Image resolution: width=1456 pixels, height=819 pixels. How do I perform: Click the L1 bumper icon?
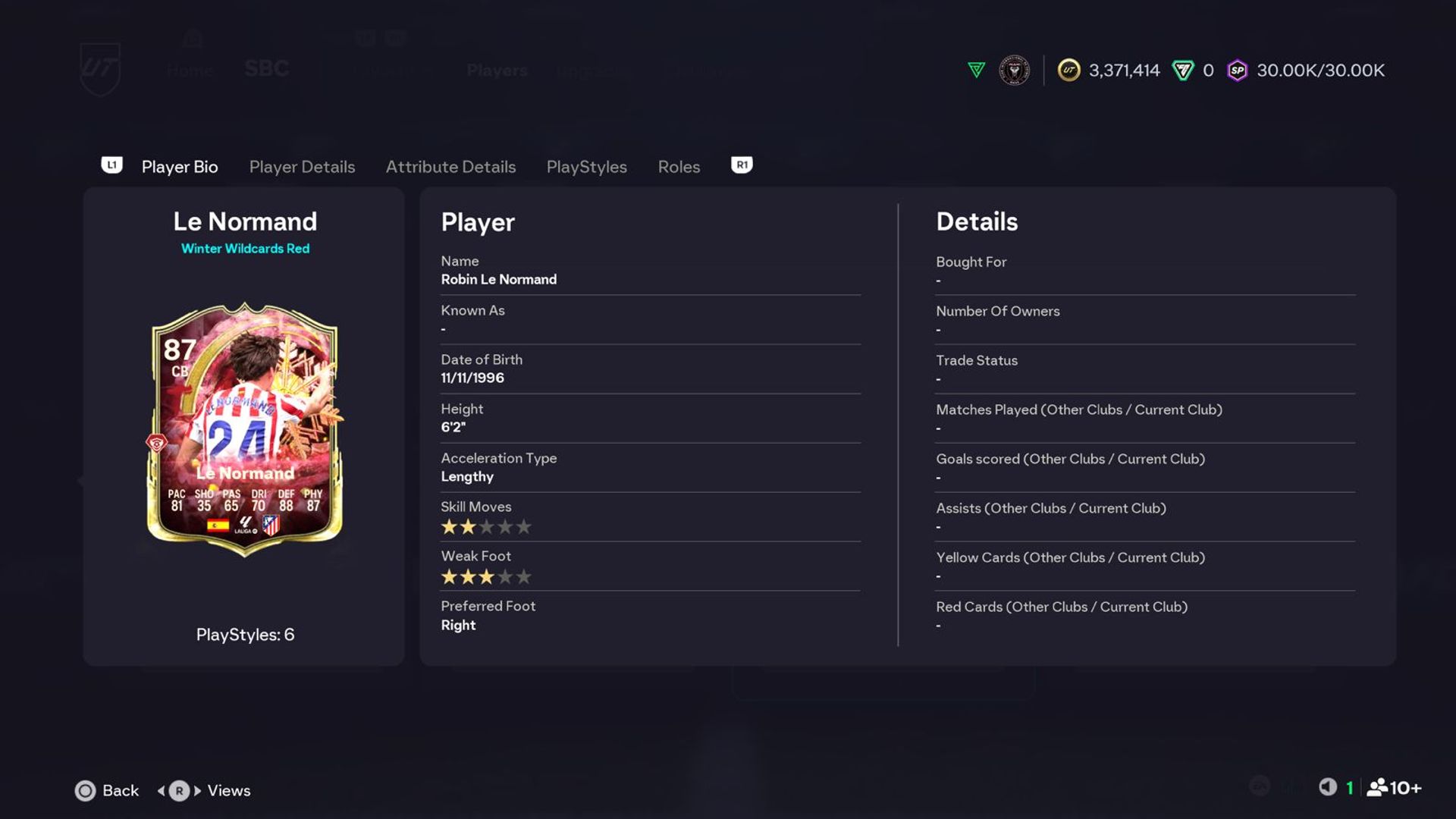[111, 165]
